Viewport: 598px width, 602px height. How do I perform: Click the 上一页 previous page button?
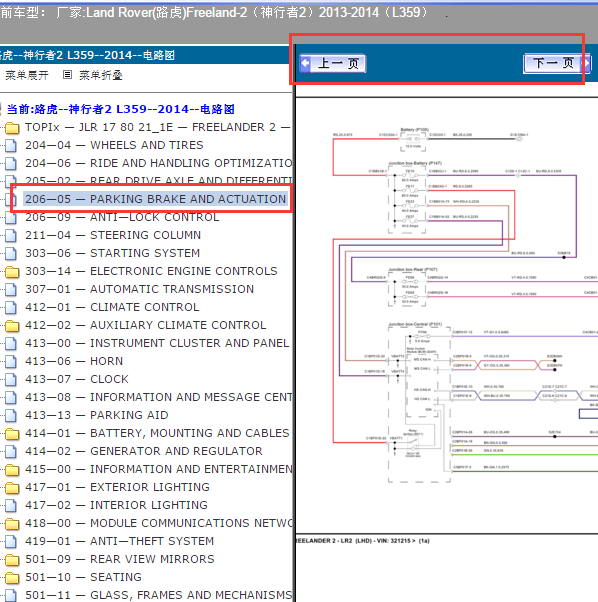click(x=332, y=63)
